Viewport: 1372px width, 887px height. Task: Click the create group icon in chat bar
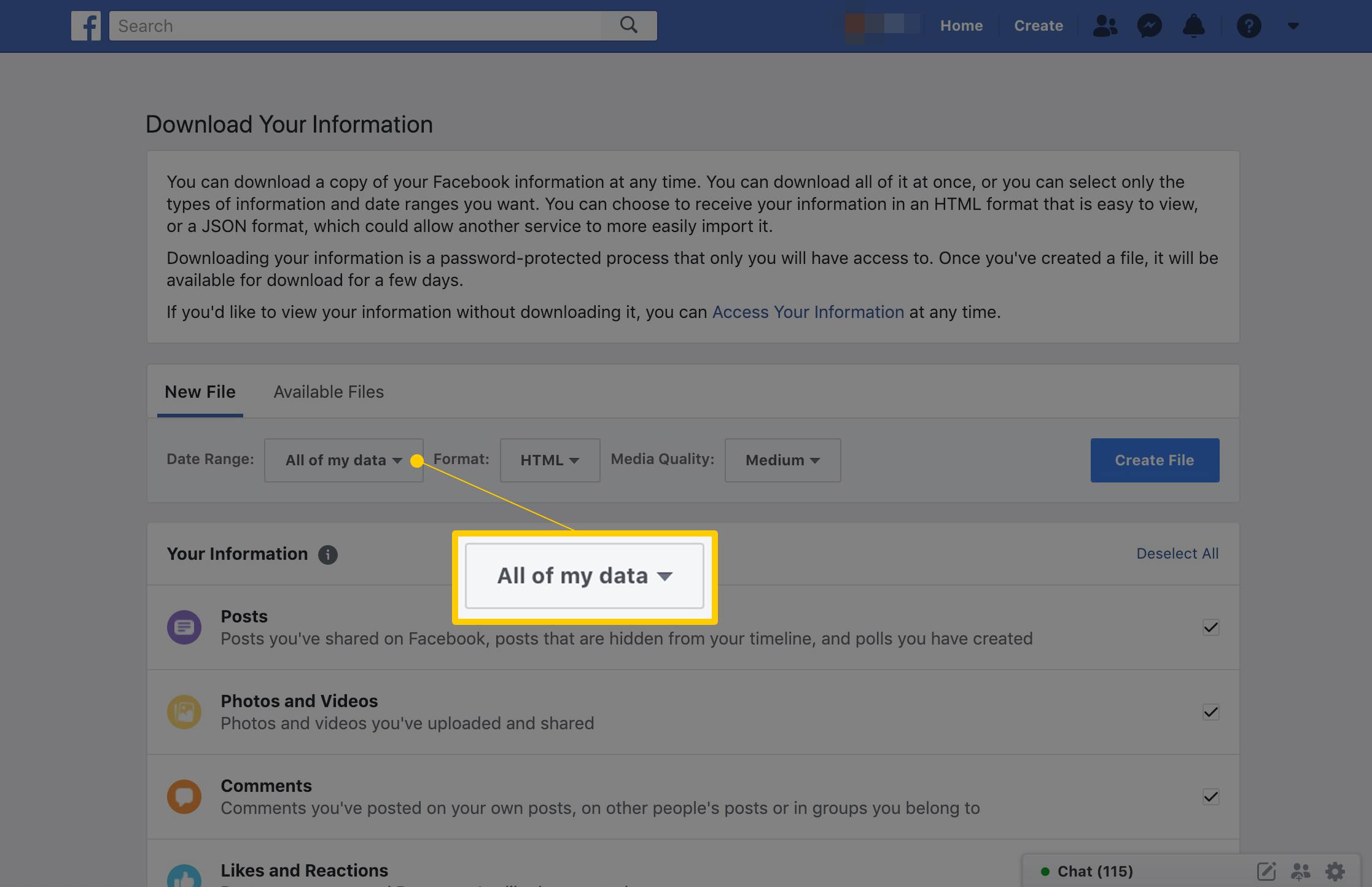coord(1300,871)
